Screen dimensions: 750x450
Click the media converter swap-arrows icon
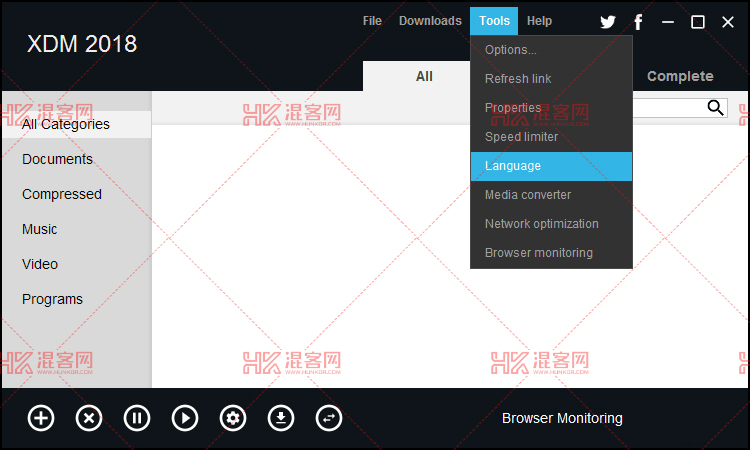329,418
